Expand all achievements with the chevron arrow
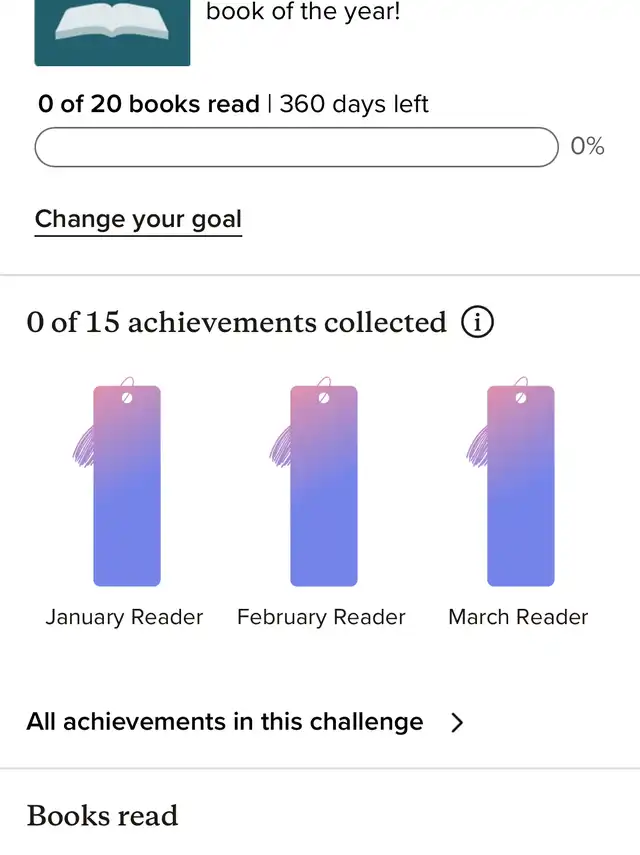 pos(457,723)
